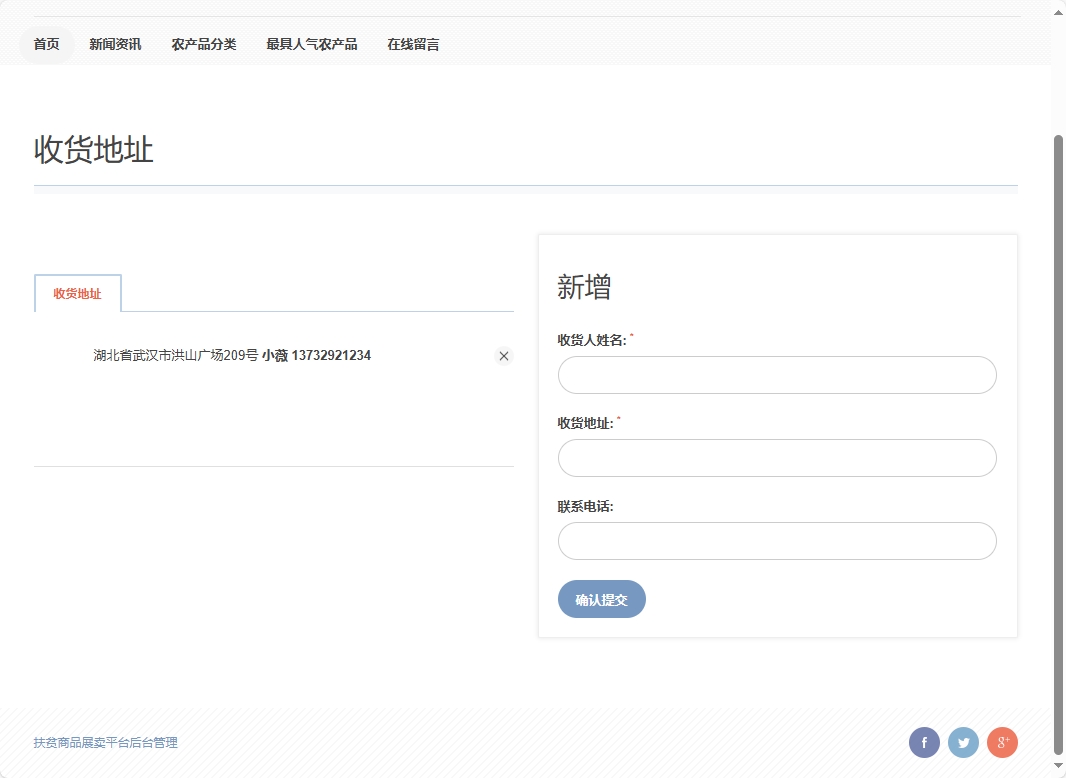Image resolution: width=1066 pixels, height=778 pixels.
Task: Click the 收货人姓名 input field
Action: 777,374
